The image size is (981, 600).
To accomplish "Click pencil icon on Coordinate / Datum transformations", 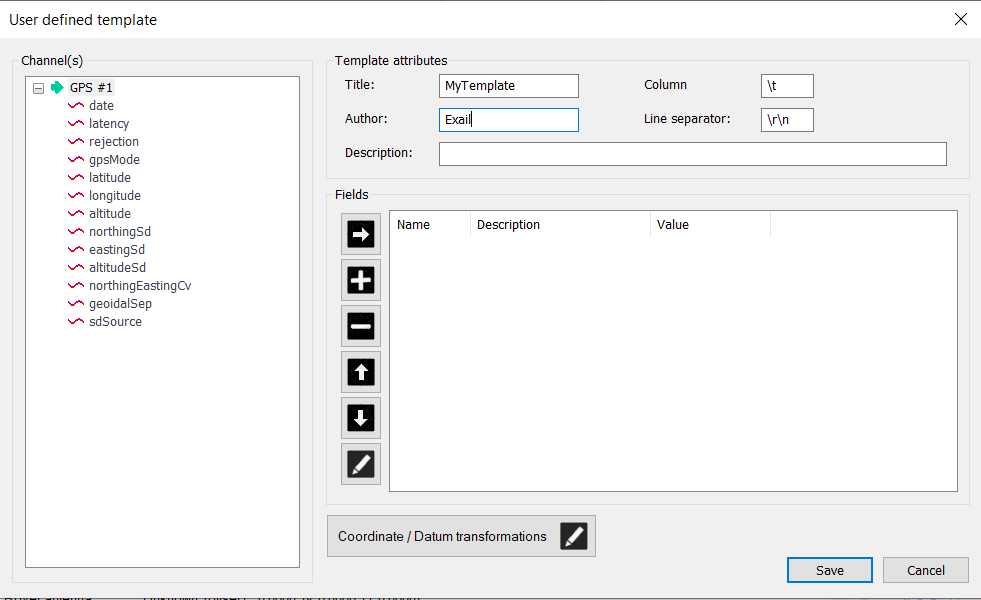I will pyautogui.click(x=574, y=537).
